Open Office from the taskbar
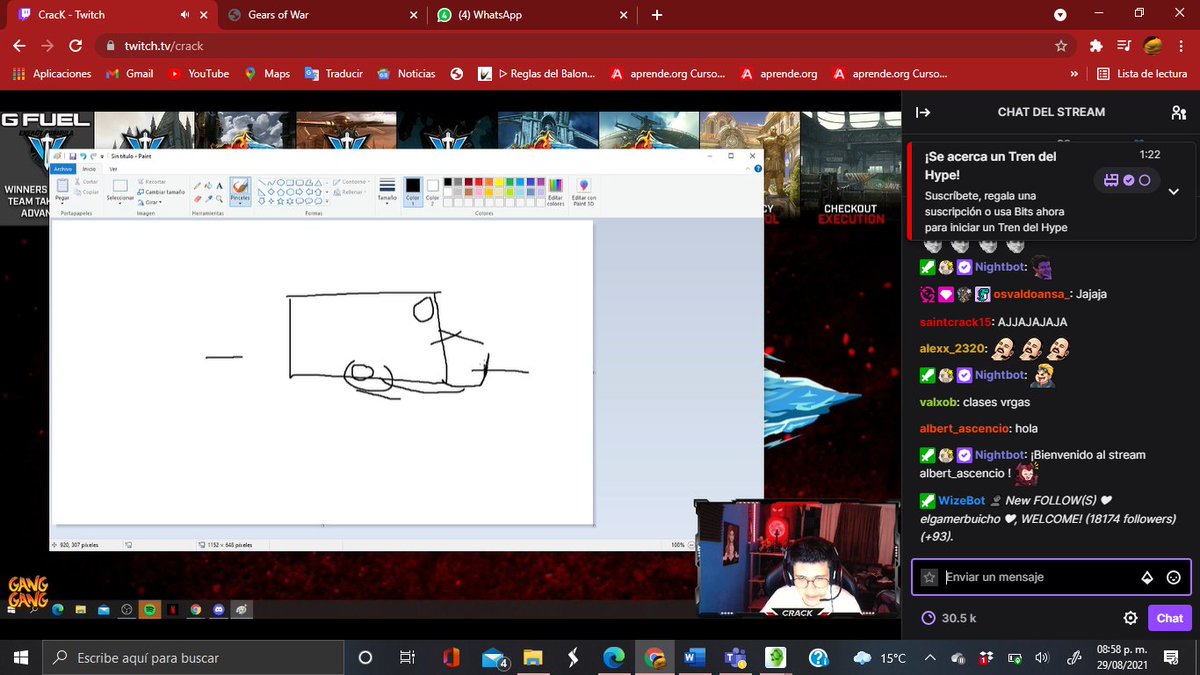The width and height of the screenshot is (1200, 675). pos(451,657)
